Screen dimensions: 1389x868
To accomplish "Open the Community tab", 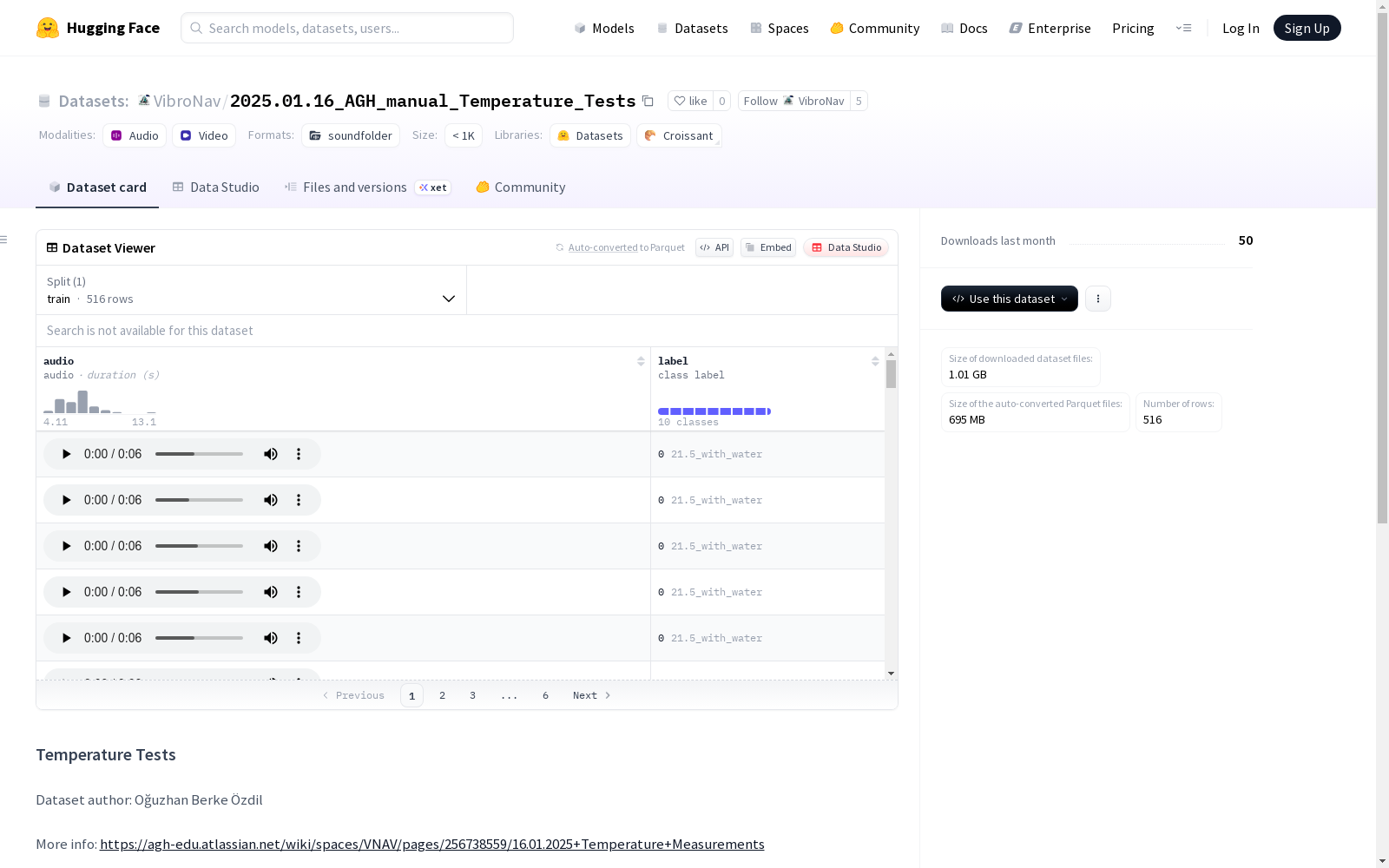I will [521, 187].
